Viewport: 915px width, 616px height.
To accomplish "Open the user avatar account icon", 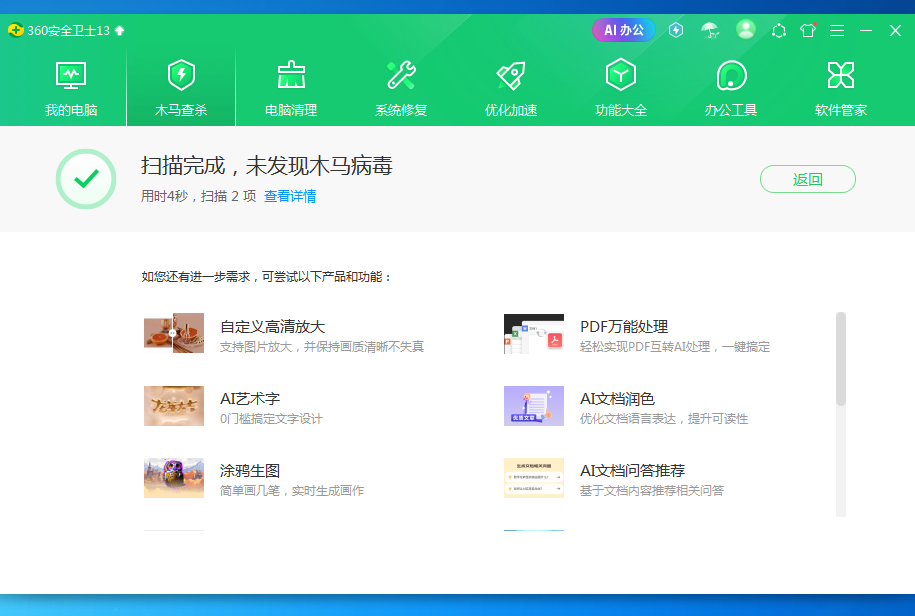I will (x=745, y=29).
